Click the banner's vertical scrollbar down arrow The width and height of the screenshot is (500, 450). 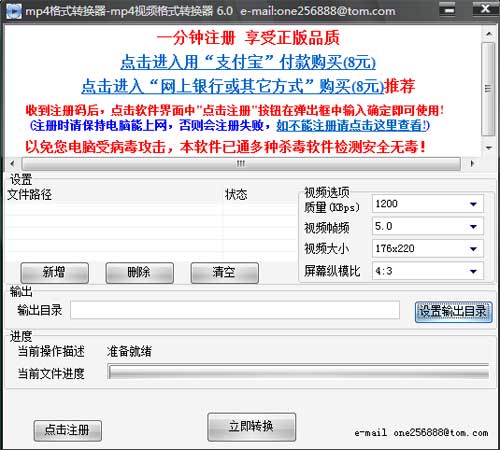pyautogui.click(x=489, y=148)
